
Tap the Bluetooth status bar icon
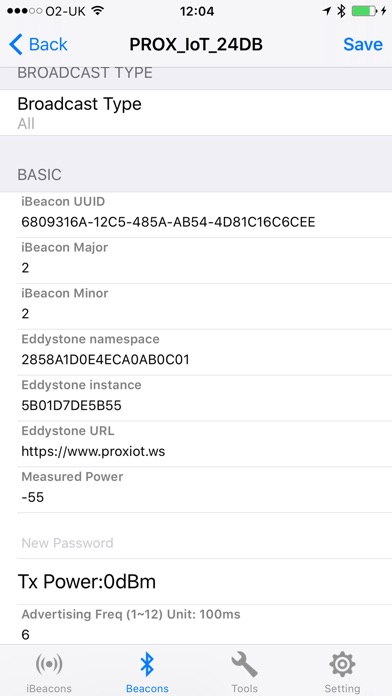click(341, 11)
